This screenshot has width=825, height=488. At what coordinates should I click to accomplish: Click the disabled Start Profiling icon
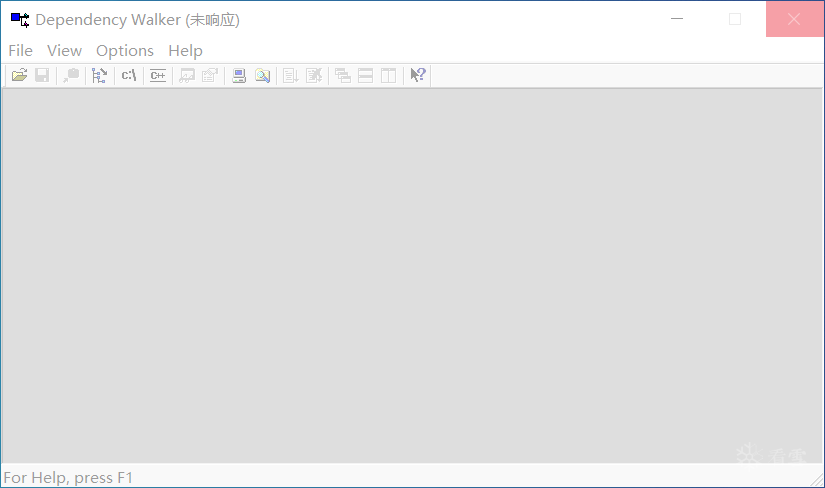(290, 75)
